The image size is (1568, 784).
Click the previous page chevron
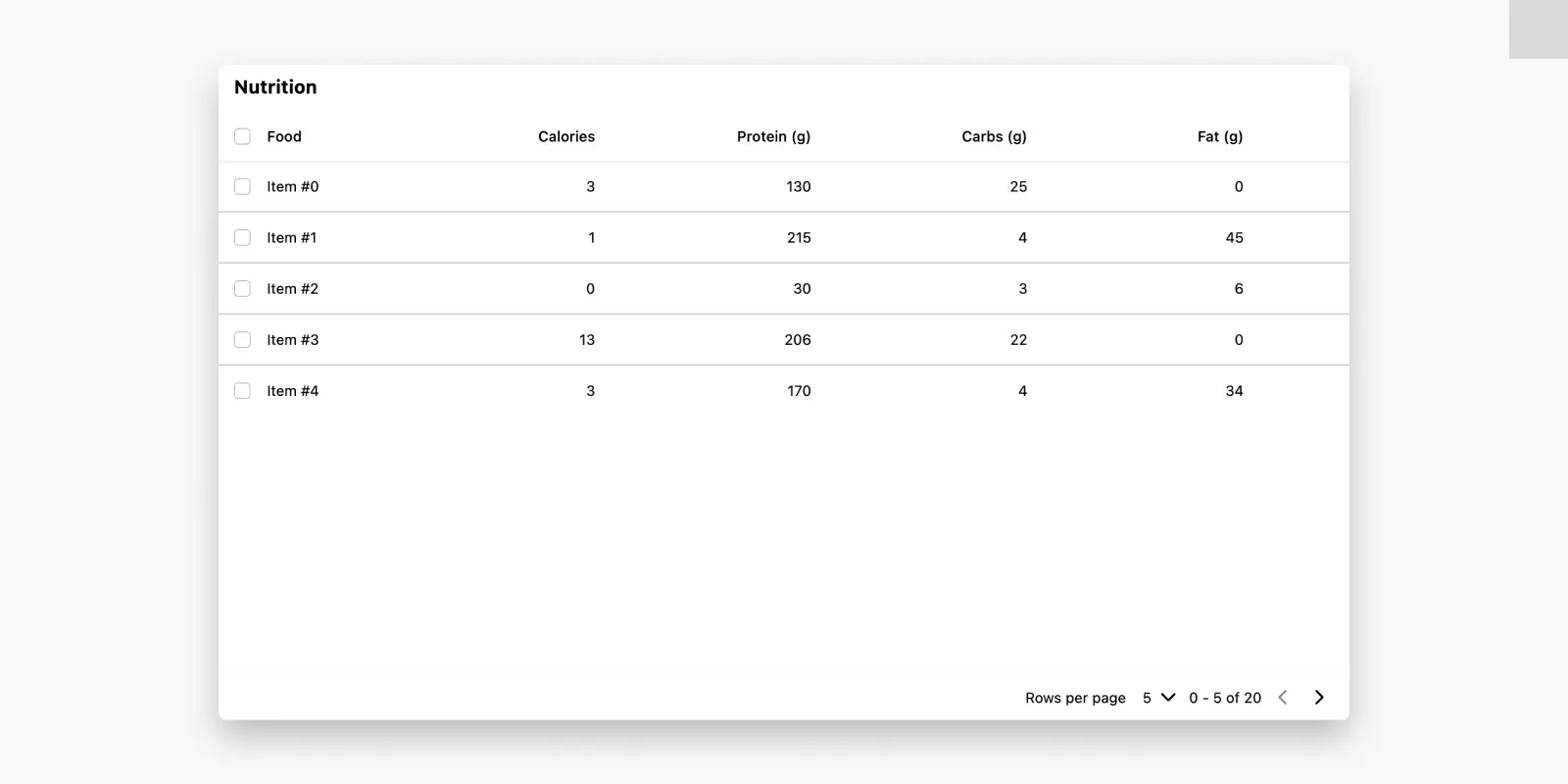click(x=1283, y=698)
